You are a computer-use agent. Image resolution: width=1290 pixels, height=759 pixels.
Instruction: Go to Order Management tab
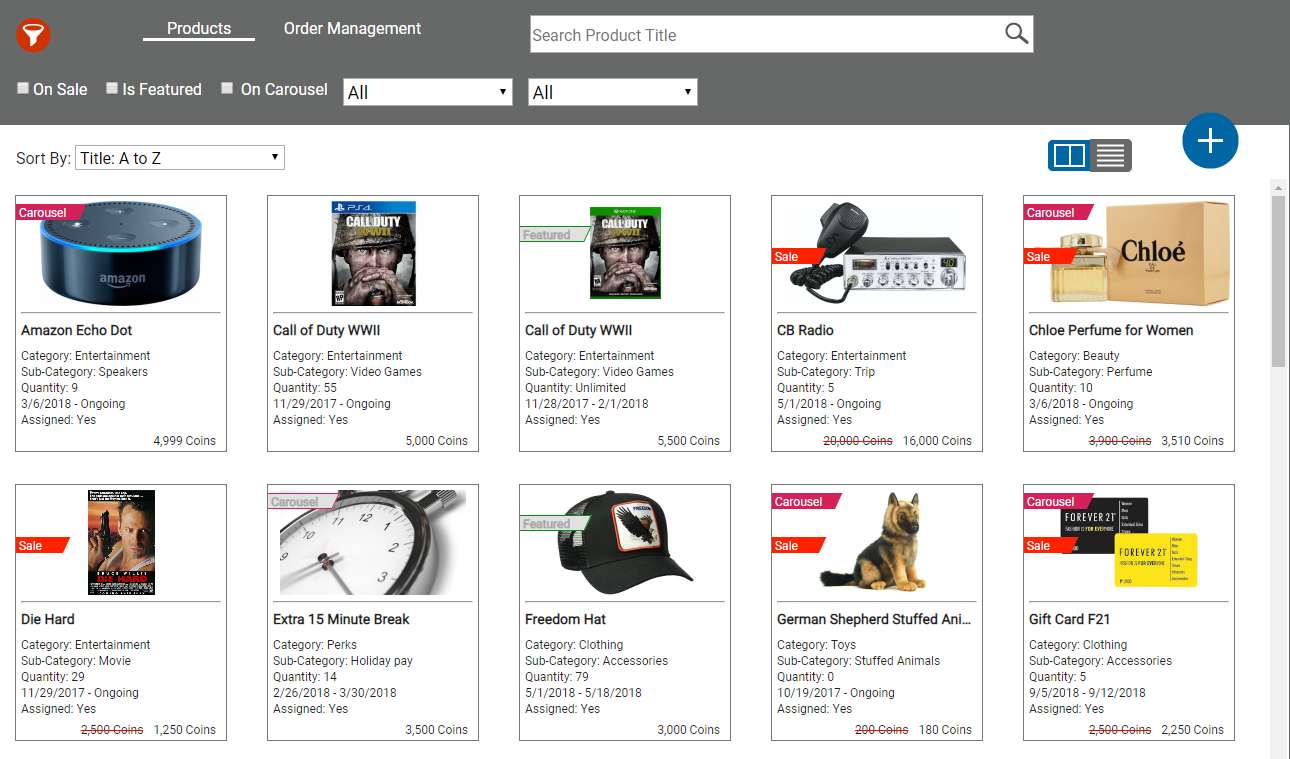pos(353,29)
